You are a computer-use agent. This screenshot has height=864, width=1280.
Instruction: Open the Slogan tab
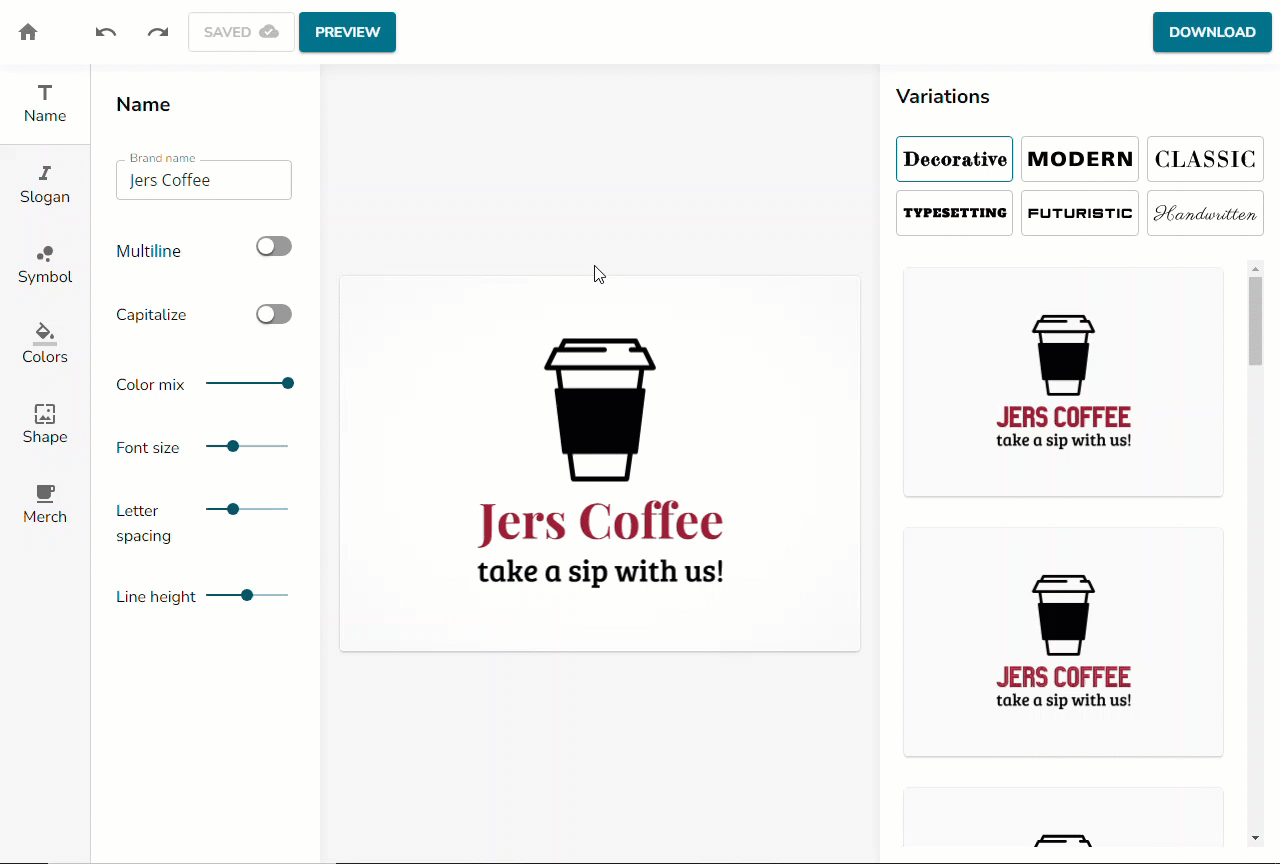pos(45,185)
